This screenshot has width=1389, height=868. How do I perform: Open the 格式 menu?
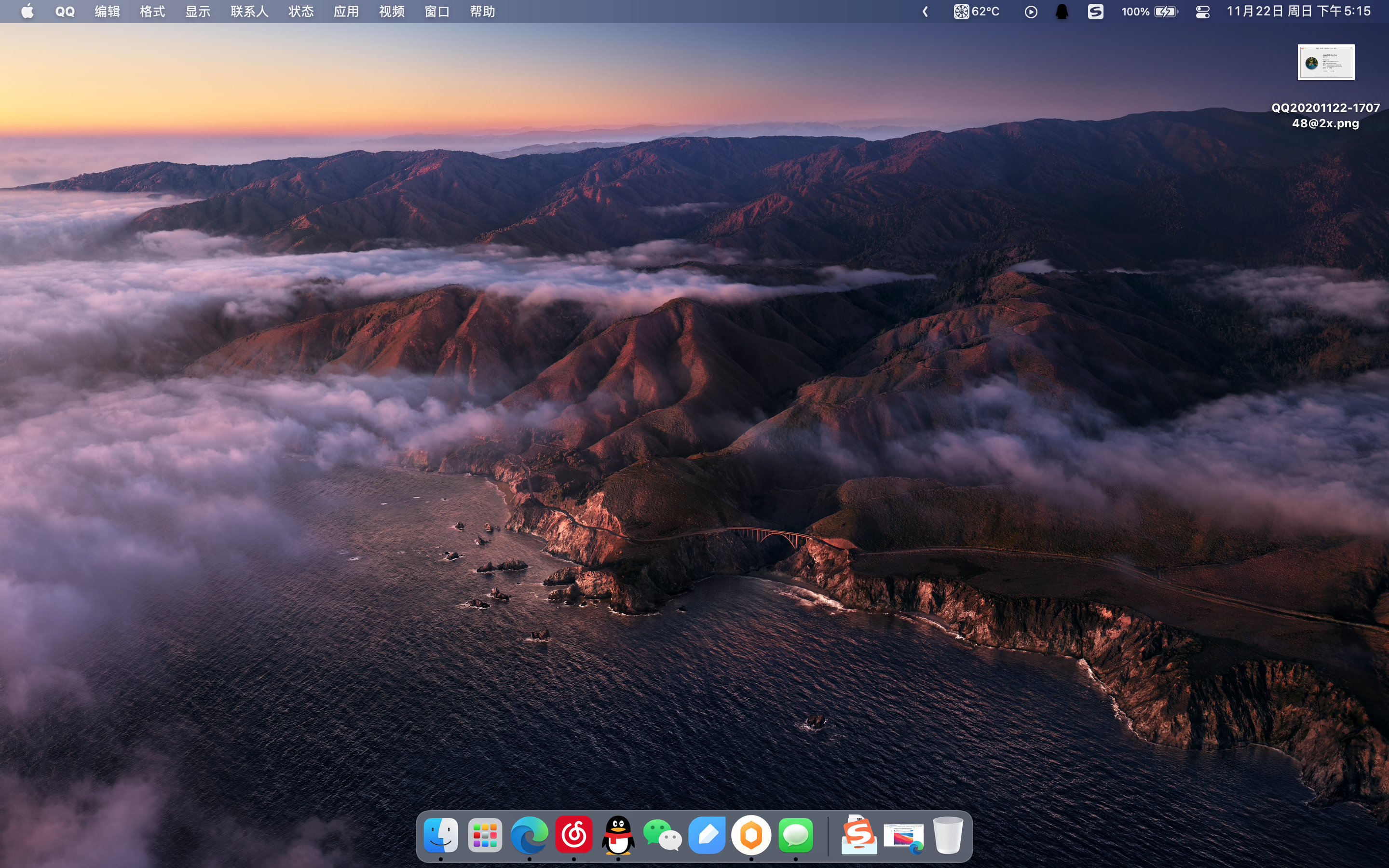[x=153, y=12]
